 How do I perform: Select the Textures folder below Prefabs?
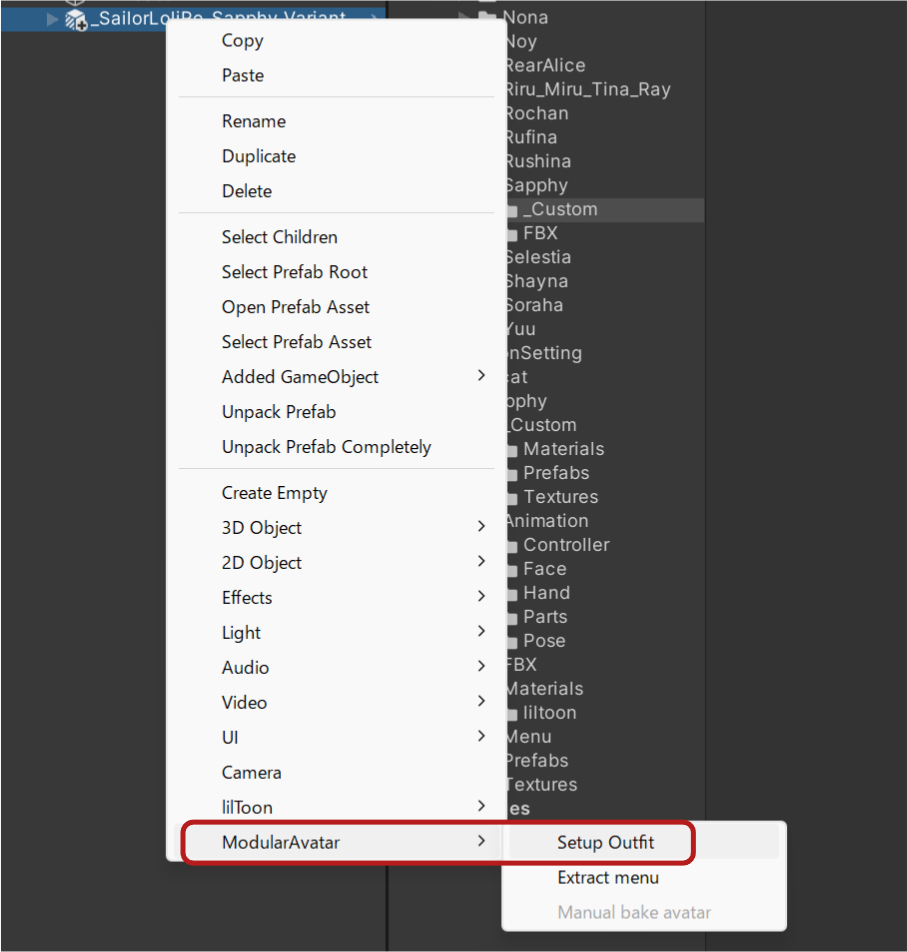[x=560, y=497]
